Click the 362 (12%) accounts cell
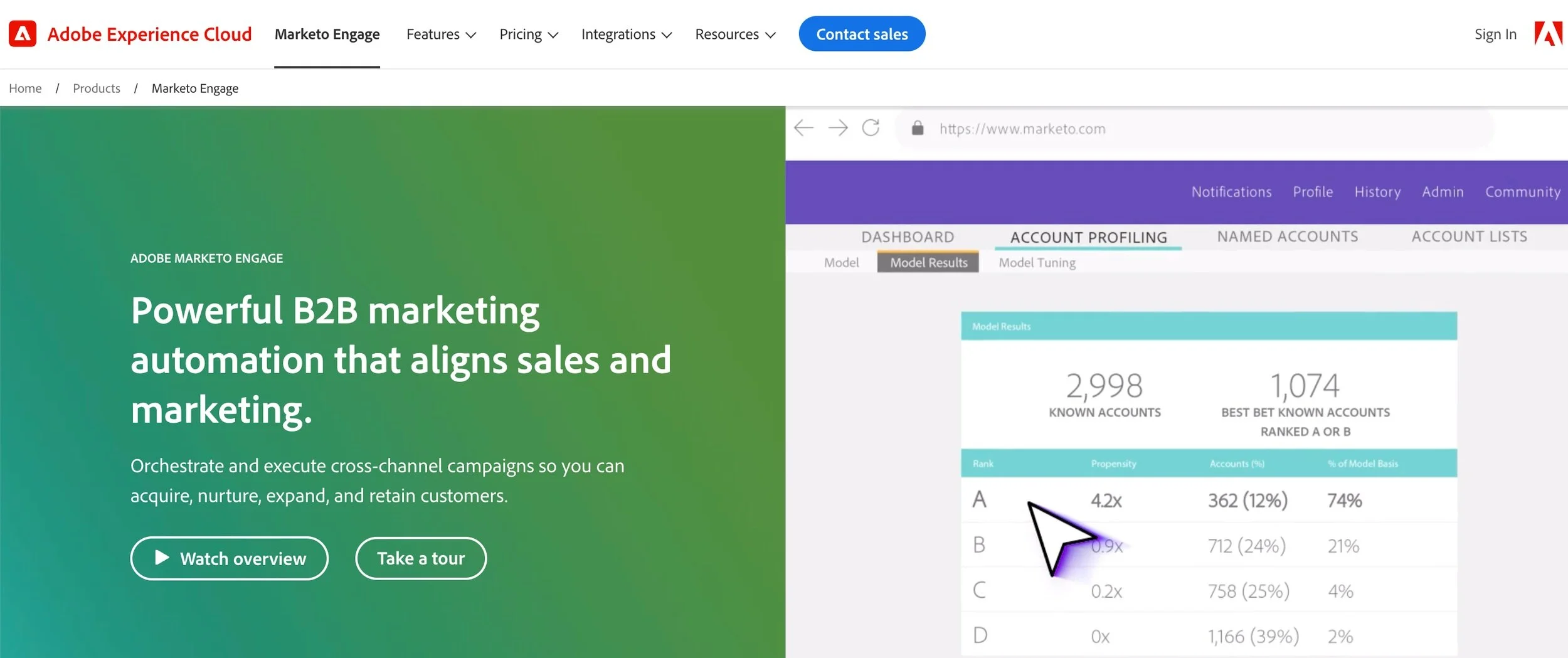 (x=1248, y=501)
